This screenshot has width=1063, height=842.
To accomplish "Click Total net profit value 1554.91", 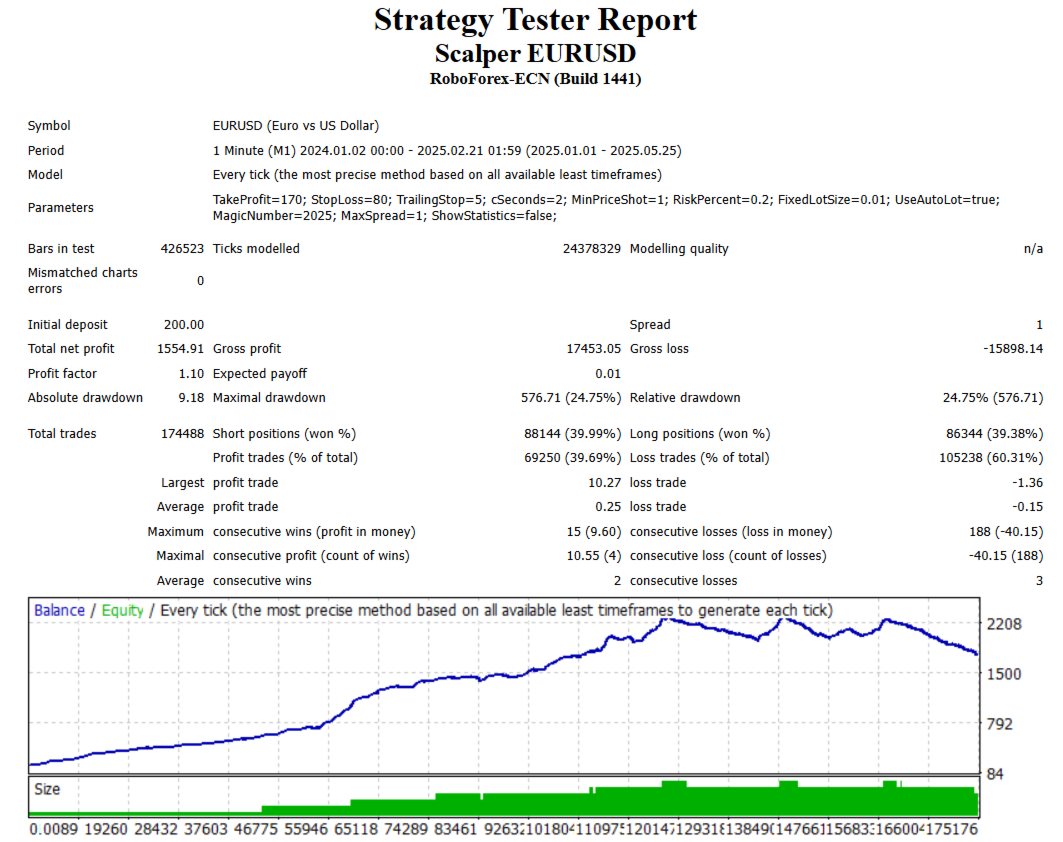I will pos(180,348).
